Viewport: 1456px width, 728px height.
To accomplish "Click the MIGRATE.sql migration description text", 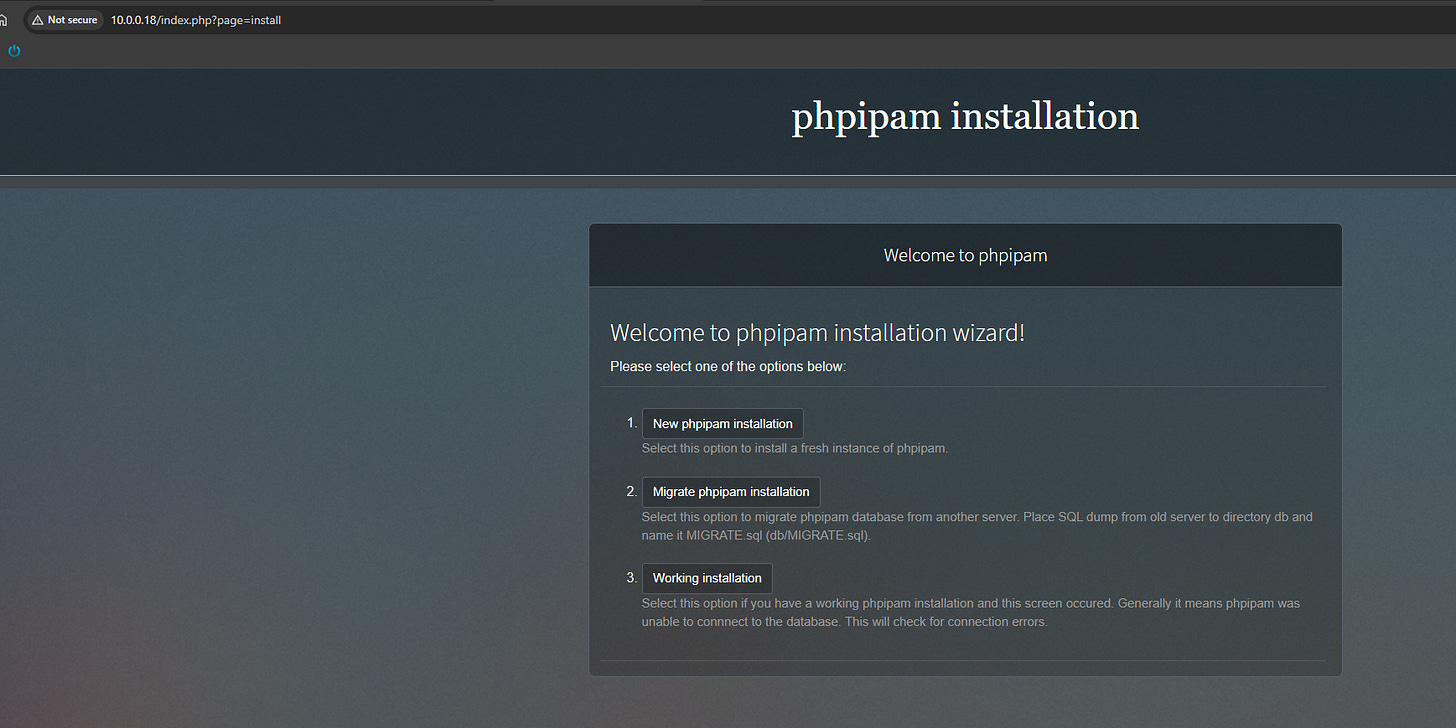I will point(977,526).
